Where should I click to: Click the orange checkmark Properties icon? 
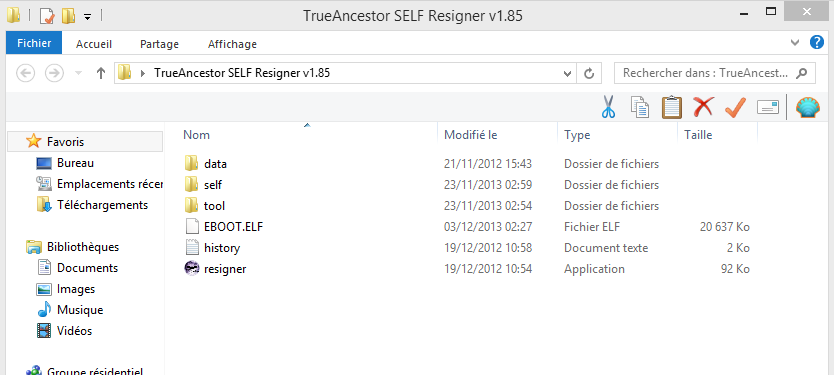[x=736, y=107]
